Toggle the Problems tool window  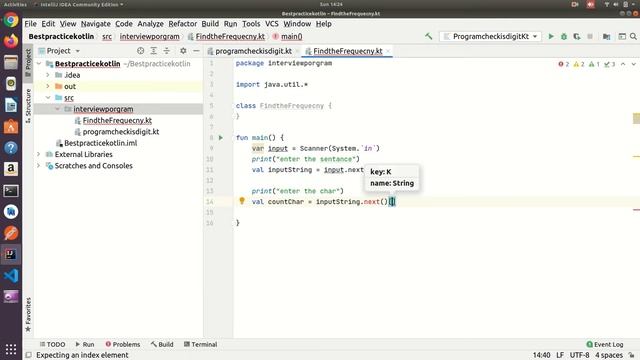click(123, 344)
